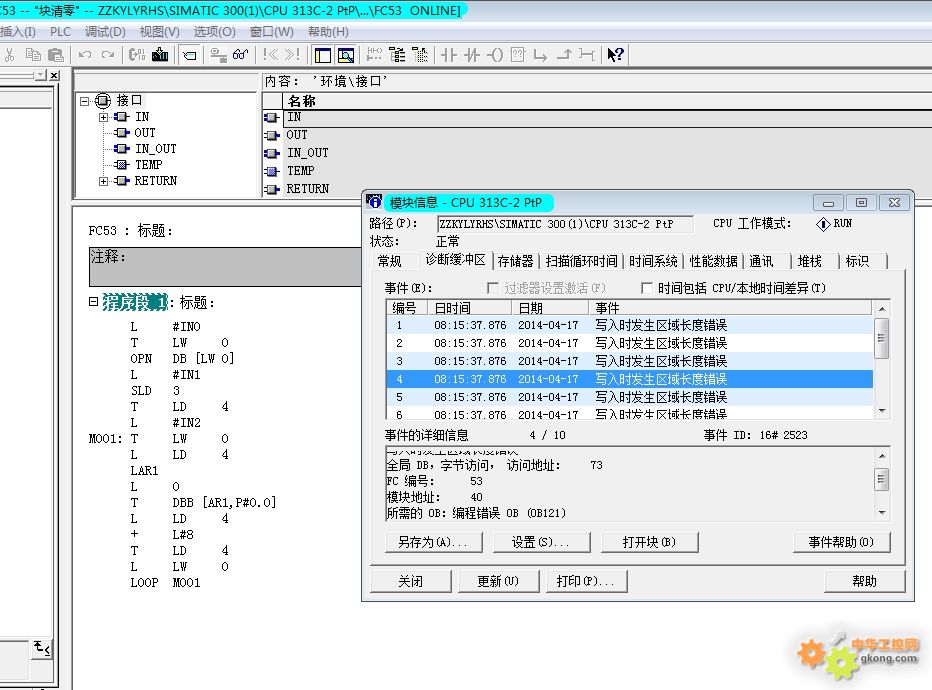
Task: Open the 选项(O) menu
Action: tap(215, 31)
